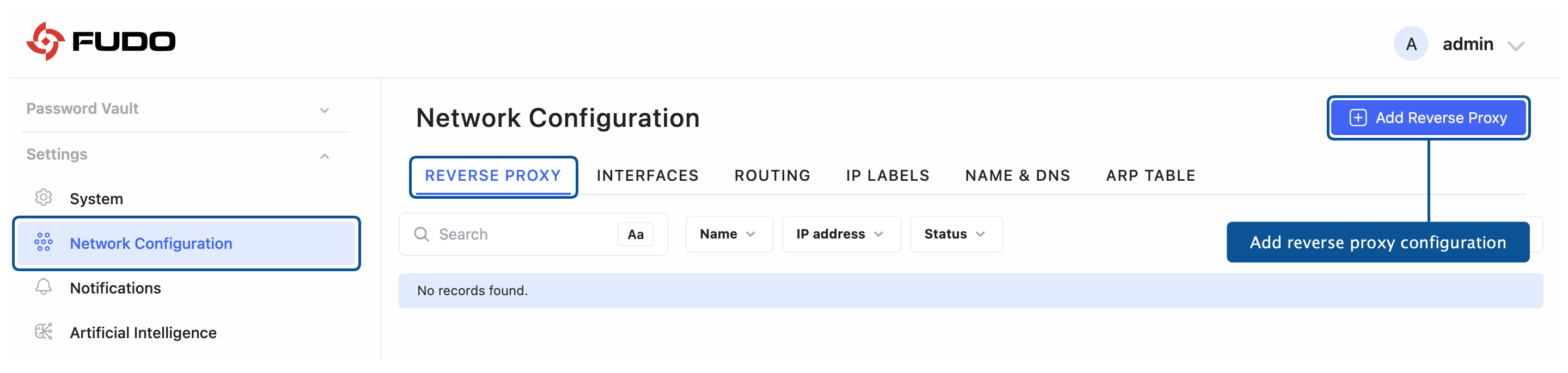1568x373 pixels.
Task: Expand the Password Vault section
Action: pos(325,110)
